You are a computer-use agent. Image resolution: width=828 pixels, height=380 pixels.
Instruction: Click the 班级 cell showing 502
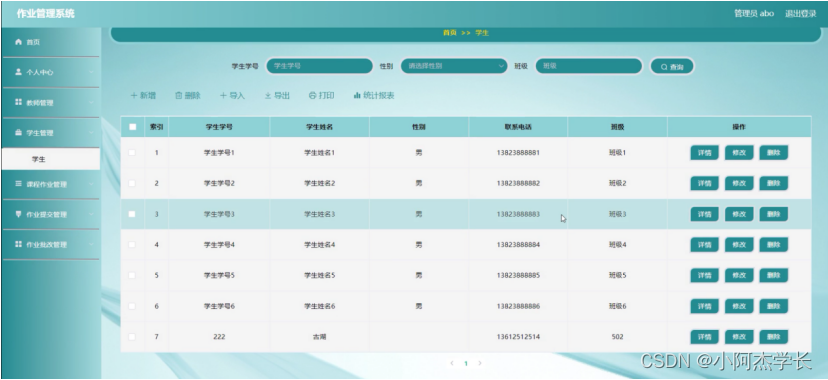pos(617,337)
